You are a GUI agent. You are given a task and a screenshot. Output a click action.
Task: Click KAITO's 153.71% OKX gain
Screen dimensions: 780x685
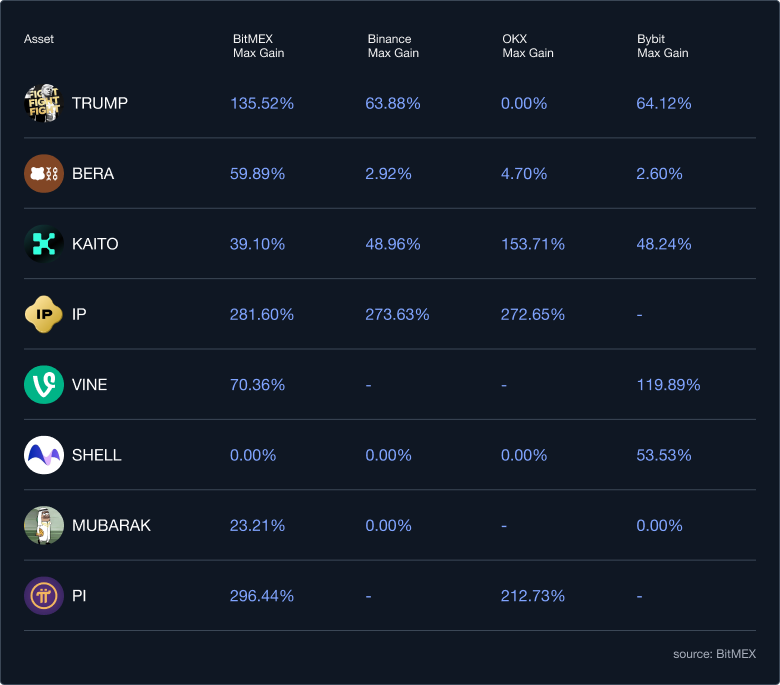click(x=533, y=244)
